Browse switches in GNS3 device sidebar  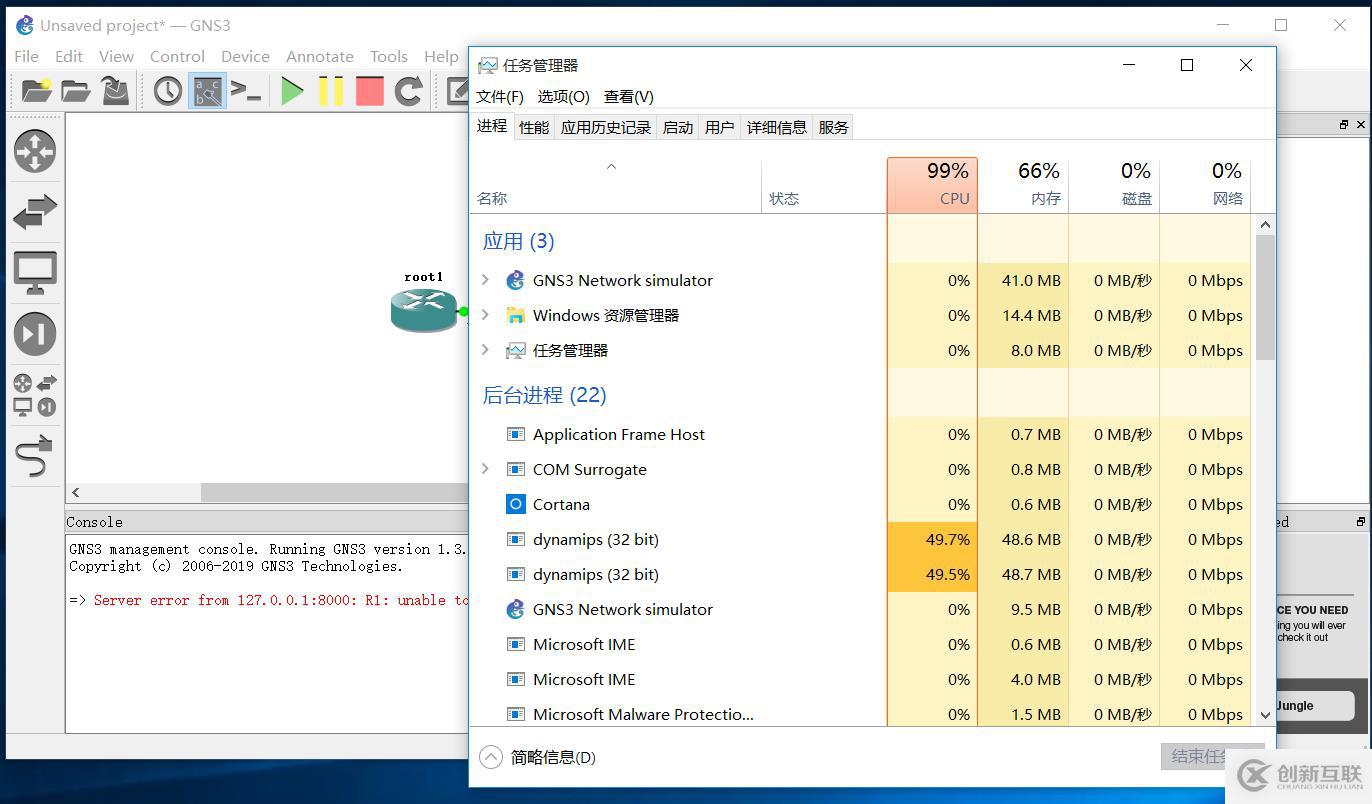coord(35,212)
